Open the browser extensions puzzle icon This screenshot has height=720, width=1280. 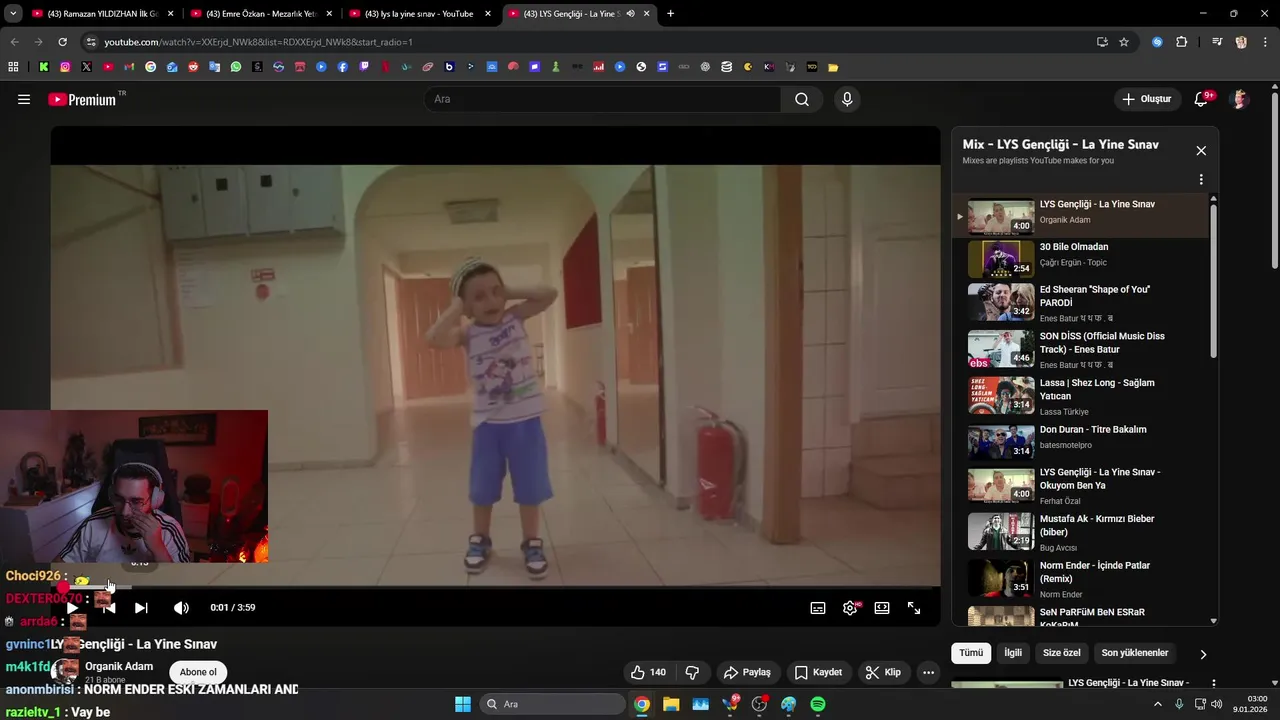pyautogui.click(x=1181, y=42)
